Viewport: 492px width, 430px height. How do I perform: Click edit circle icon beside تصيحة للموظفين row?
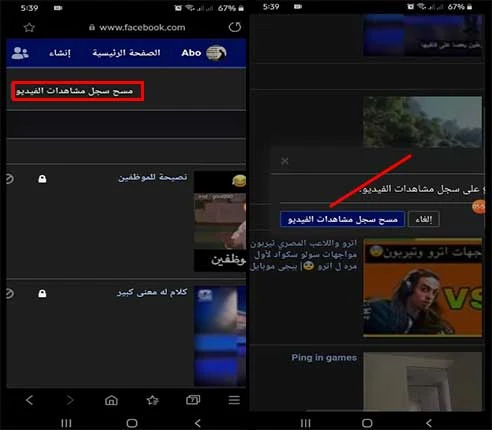[9, 179]
